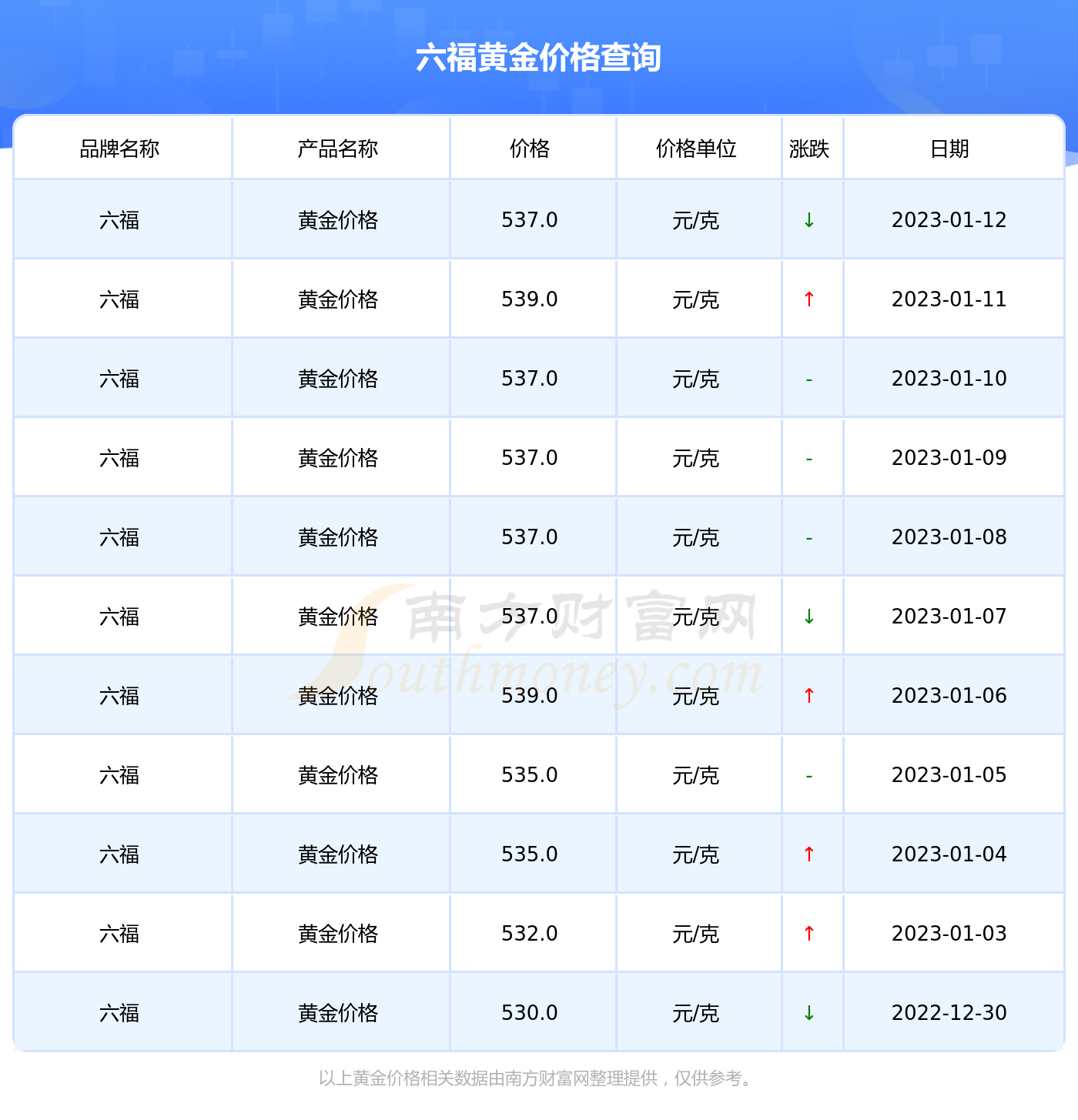The width and height of the screenshot is (1078, 1120).
Task: Click the up arrow for 2023-01-11
Action: (809, 299)
